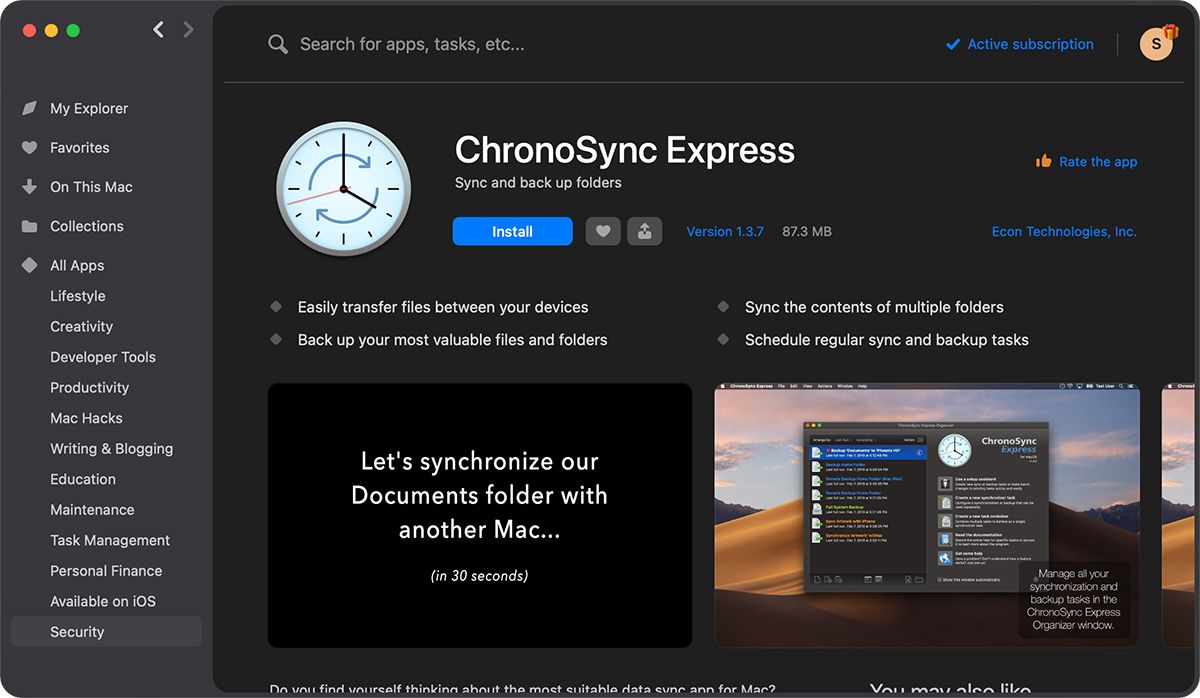This screenshot has height=698, width=1200.
Task: Open the video preview about synchronizing Documents
Action: click(x=480, y=516)
